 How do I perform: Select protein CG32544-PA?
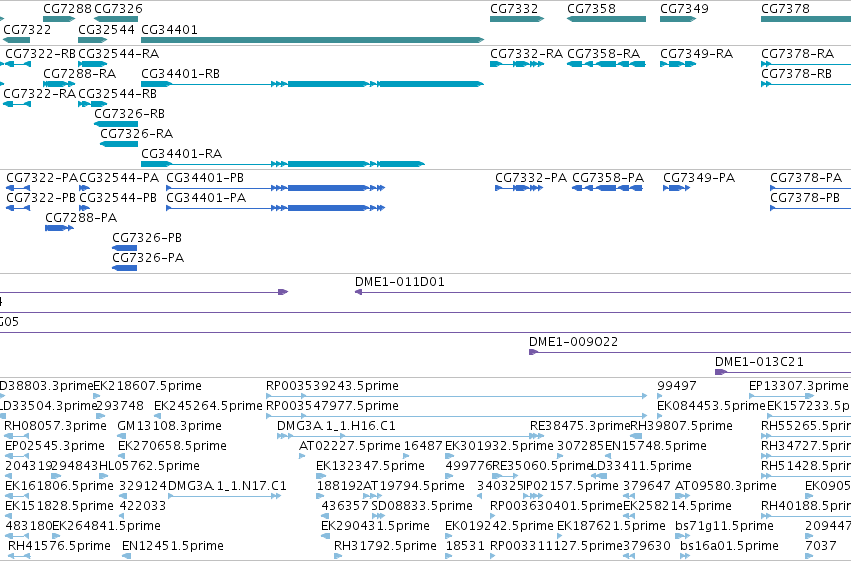[119, 178]
